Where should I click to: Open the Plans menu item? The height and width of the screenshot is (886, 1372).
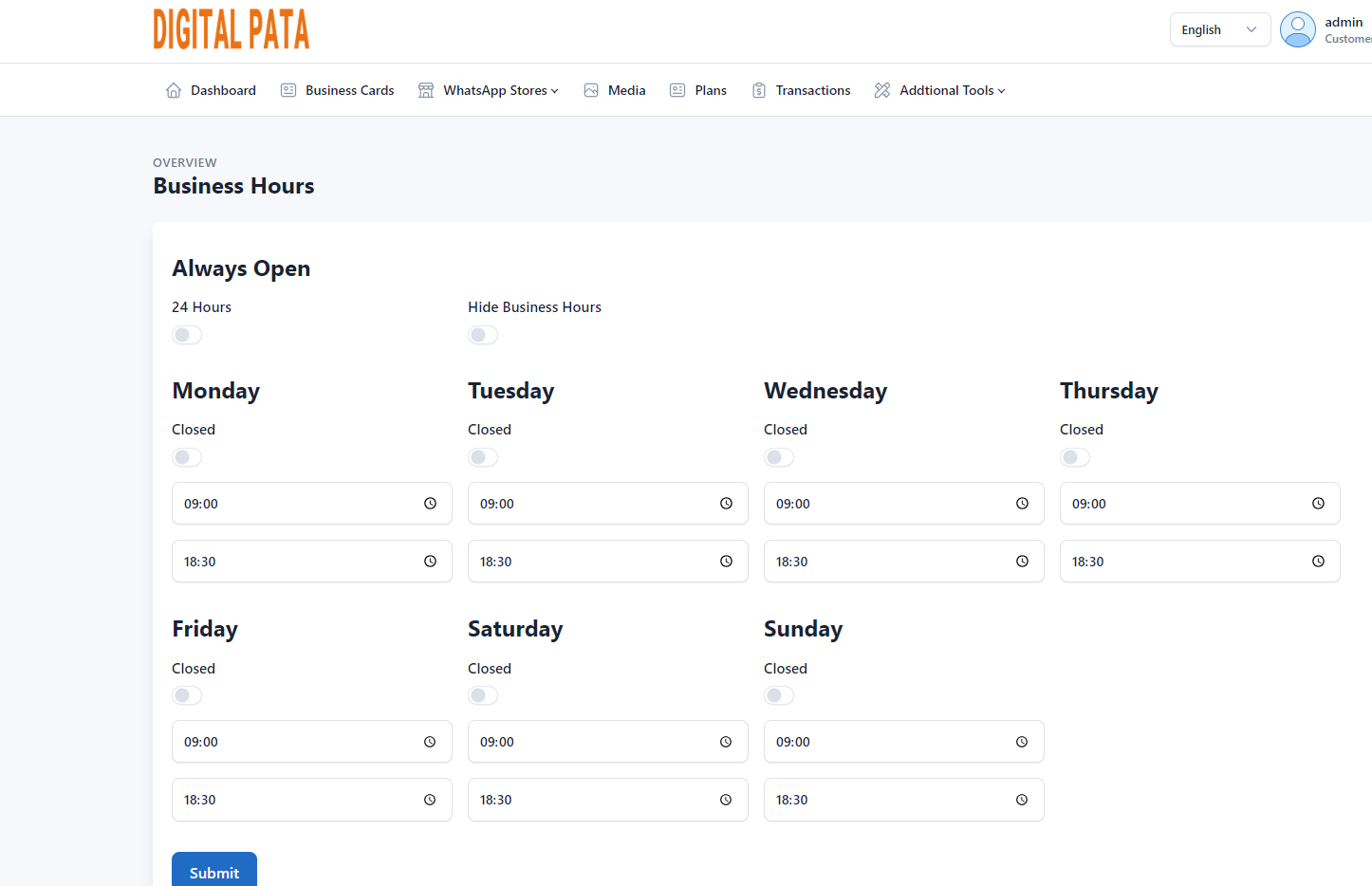coord(698,90)
